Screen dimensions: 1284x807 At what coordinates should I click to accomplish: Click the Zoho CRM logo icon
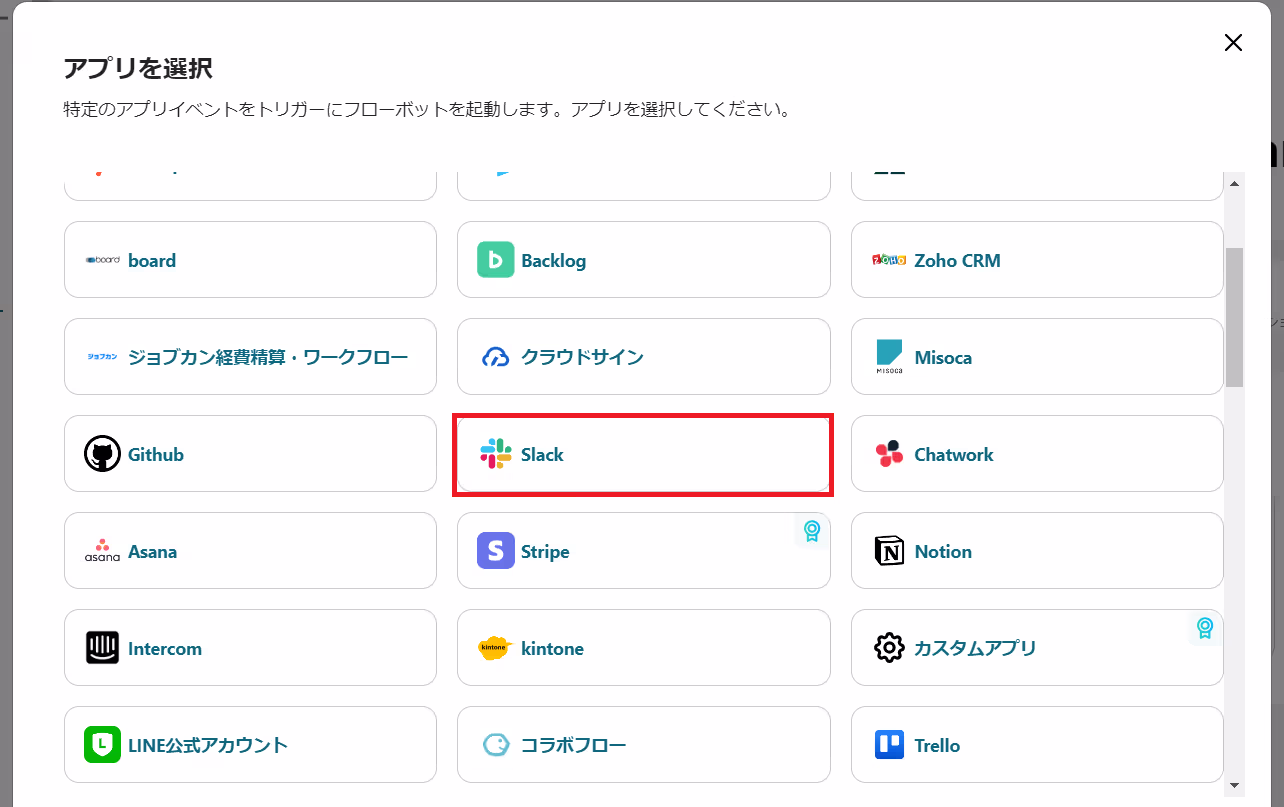889,260
